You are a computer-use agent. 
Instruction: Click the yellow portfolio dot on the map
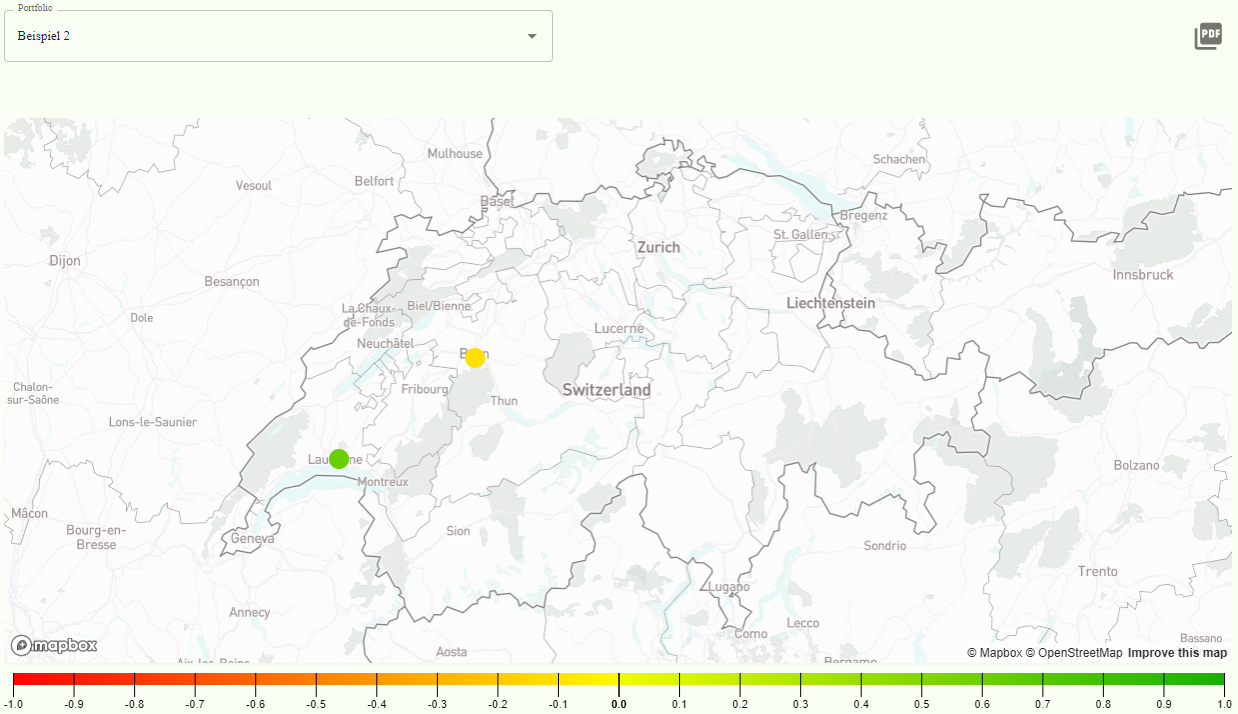point(475,357)
